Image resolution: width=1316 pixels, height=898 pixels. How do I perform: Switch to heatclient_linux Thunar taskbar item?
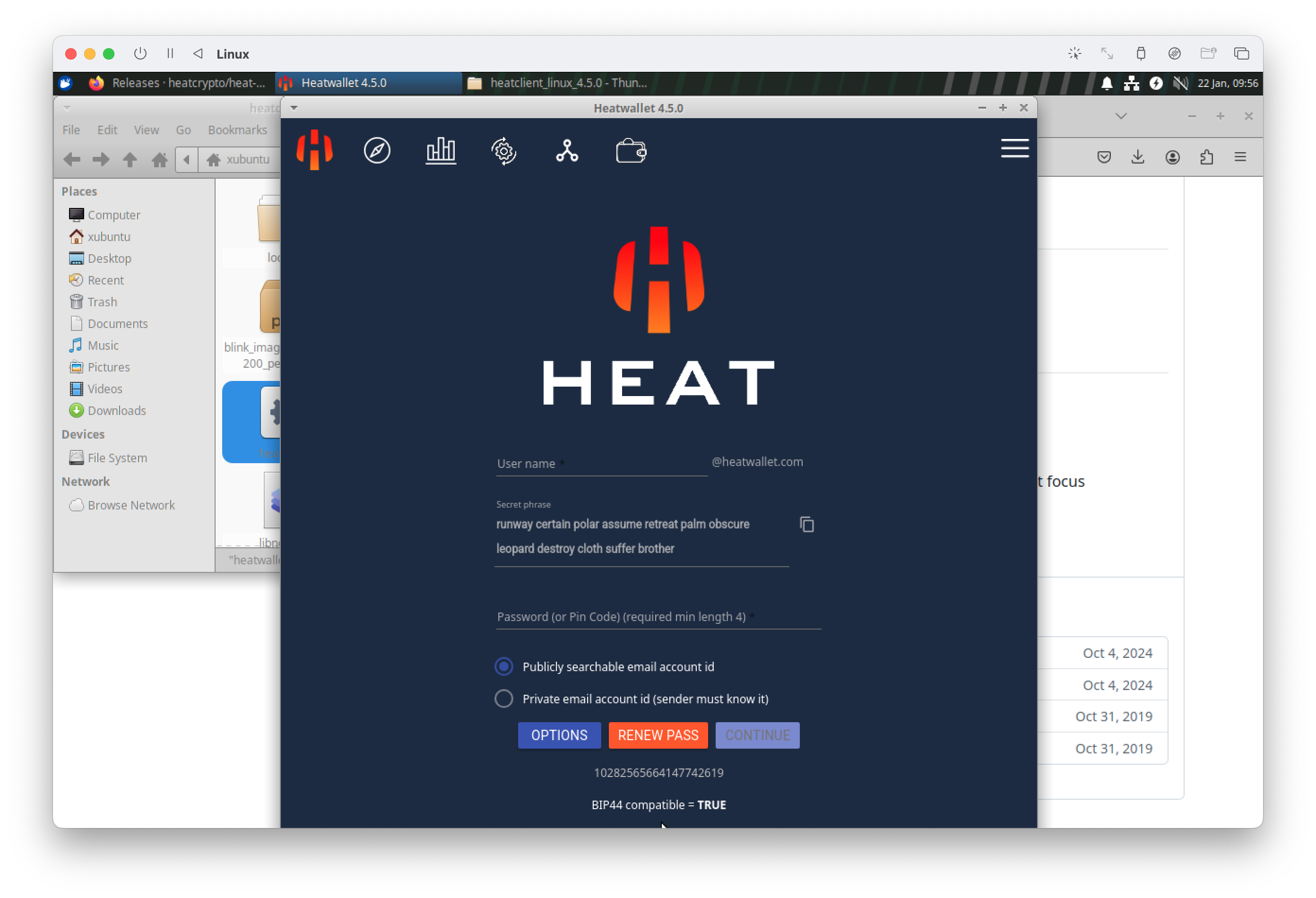pyautogui.click(x=558, y=83)
